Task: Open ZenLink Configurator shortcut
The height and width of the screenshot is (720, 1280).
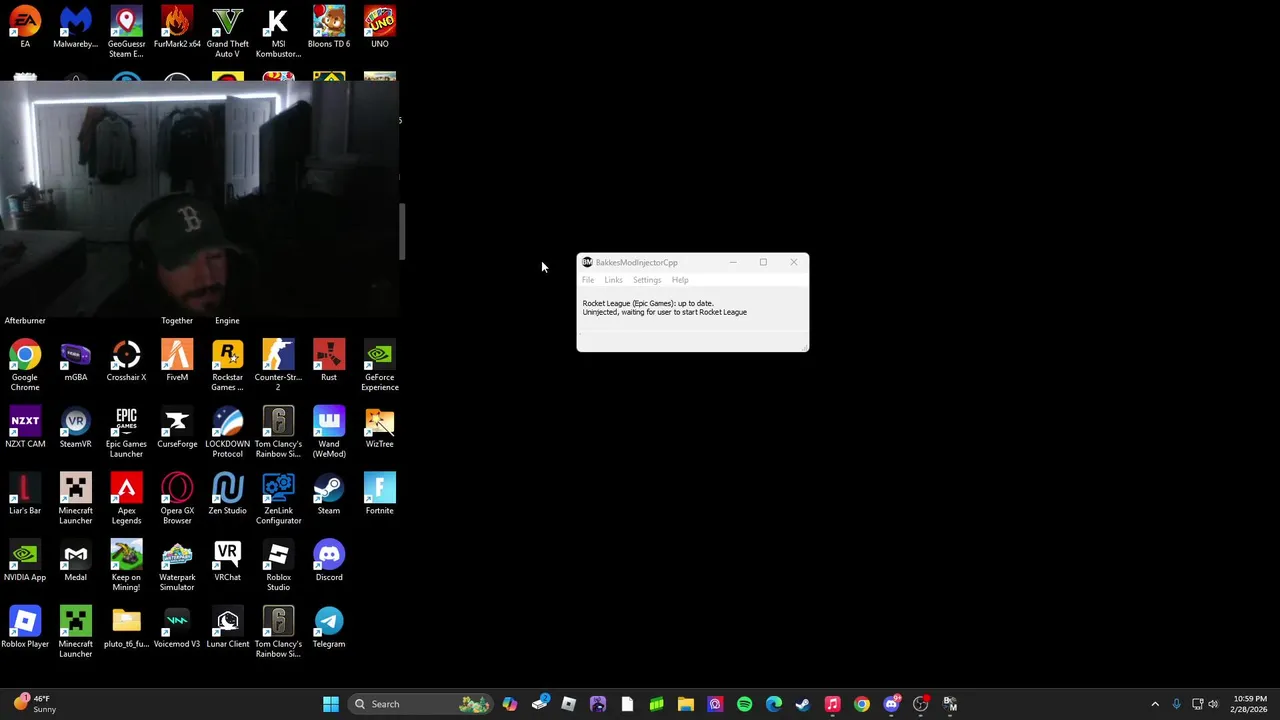Action: coord(278,499)
